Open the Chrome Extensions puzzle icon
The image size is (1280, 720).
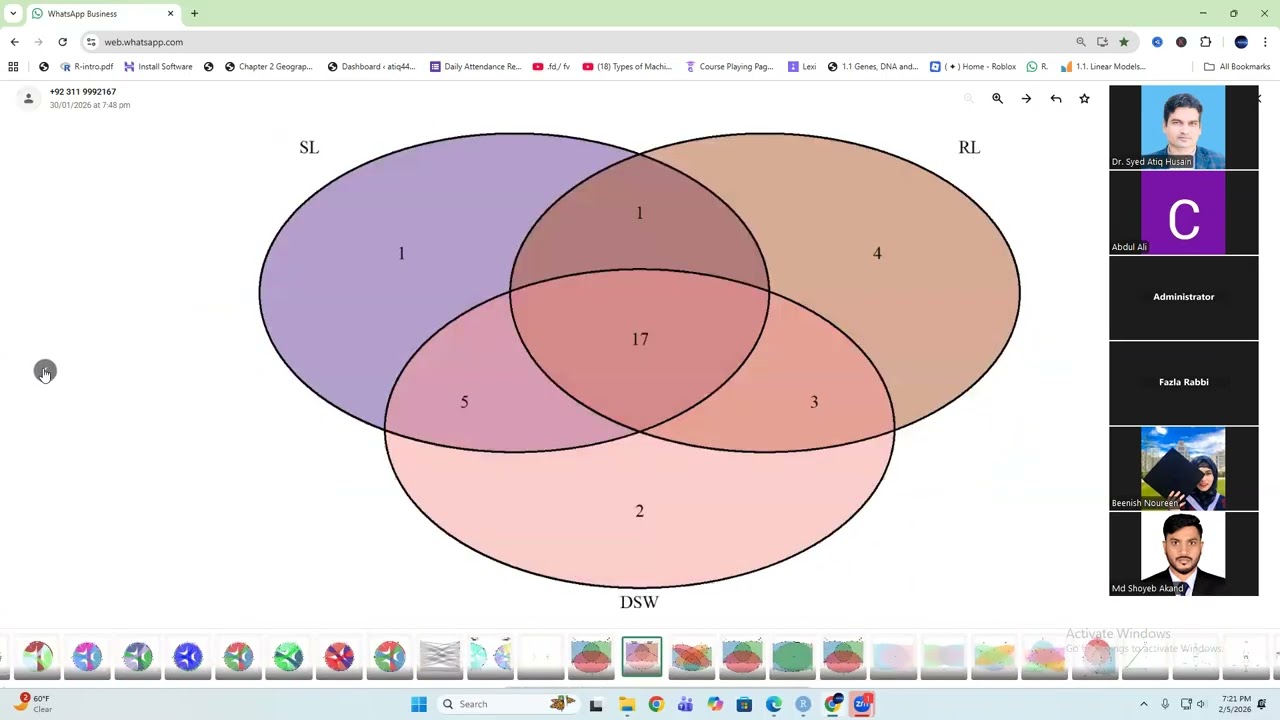(x=1205, y=42)
